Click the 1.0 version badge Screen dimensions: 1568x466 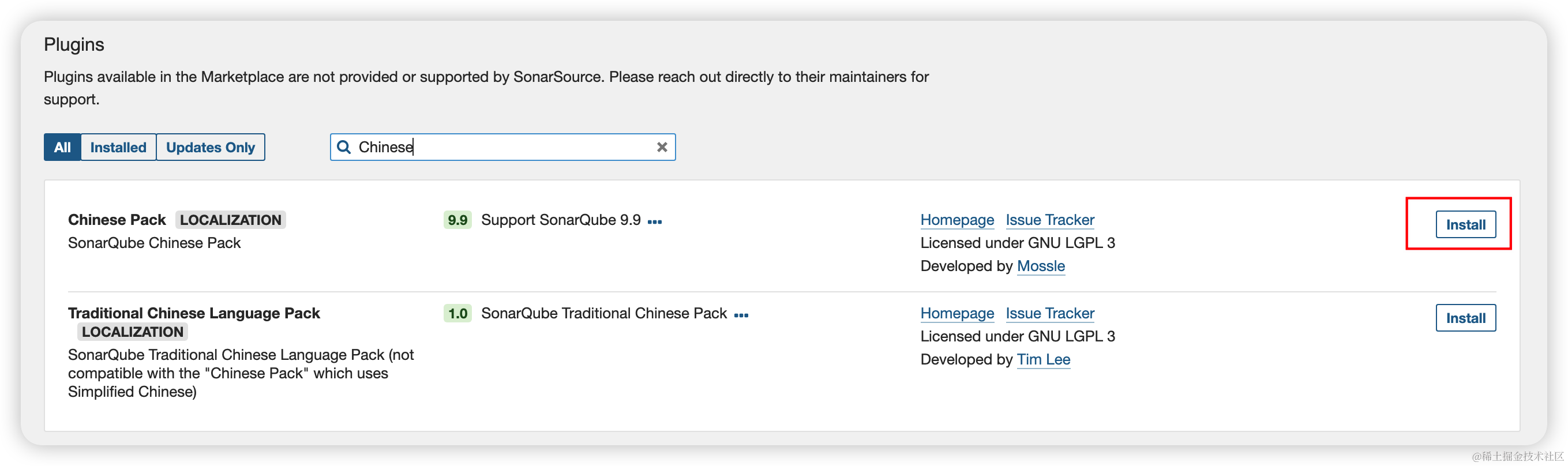[457, 313]
